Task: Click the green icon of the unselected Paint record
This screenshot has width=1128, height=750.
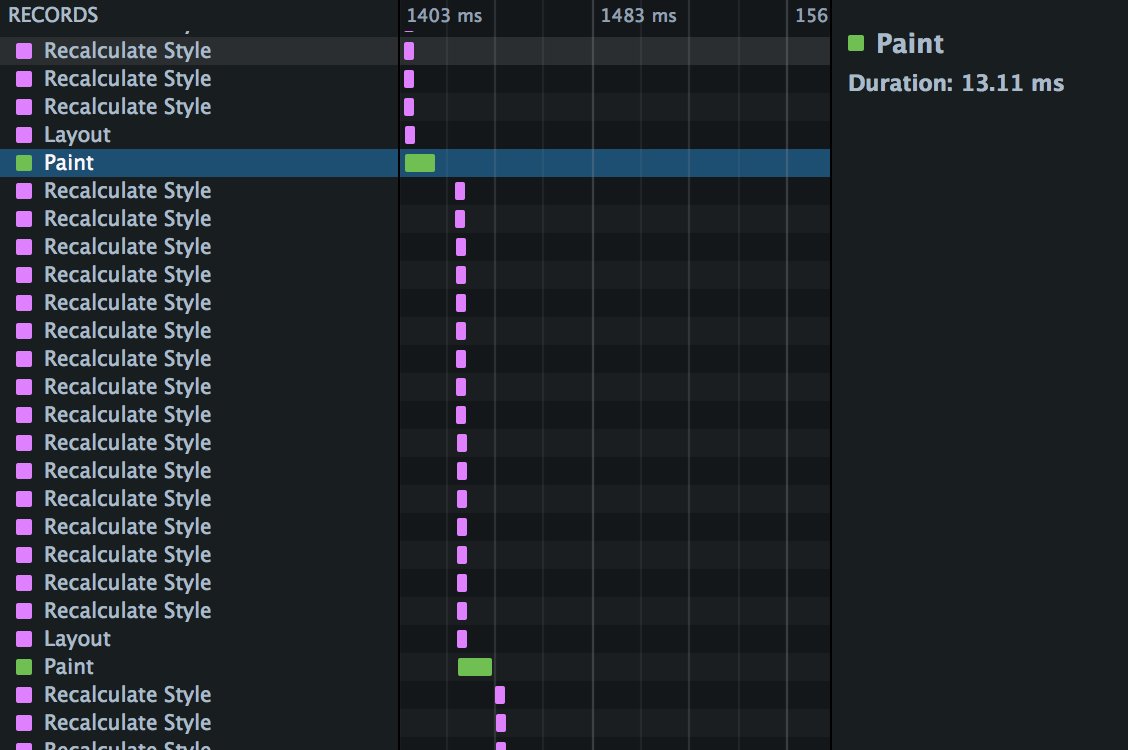Action: tap(24, 667)
